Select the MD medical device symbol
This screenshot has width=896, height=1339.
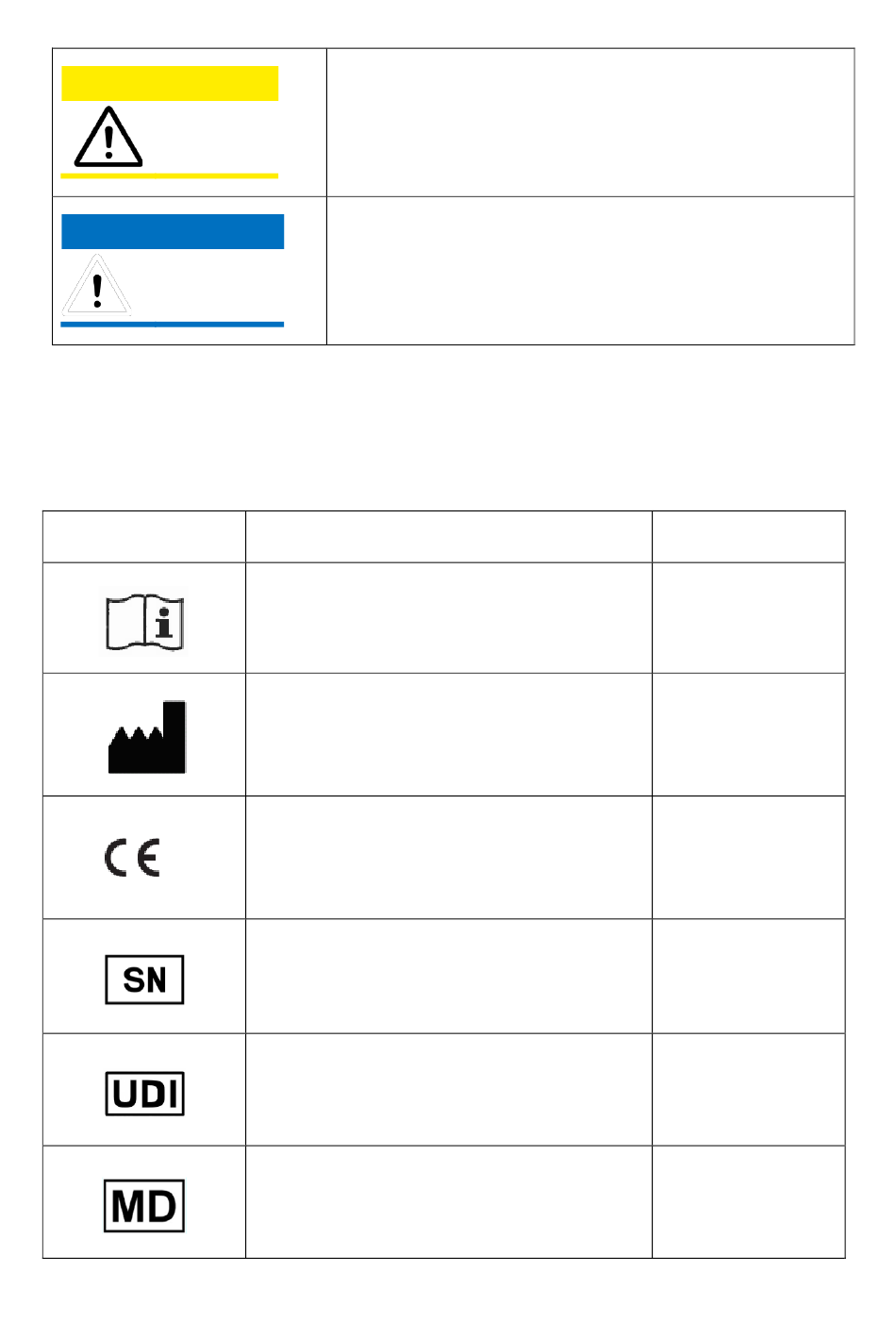(x=144, y=1205)
